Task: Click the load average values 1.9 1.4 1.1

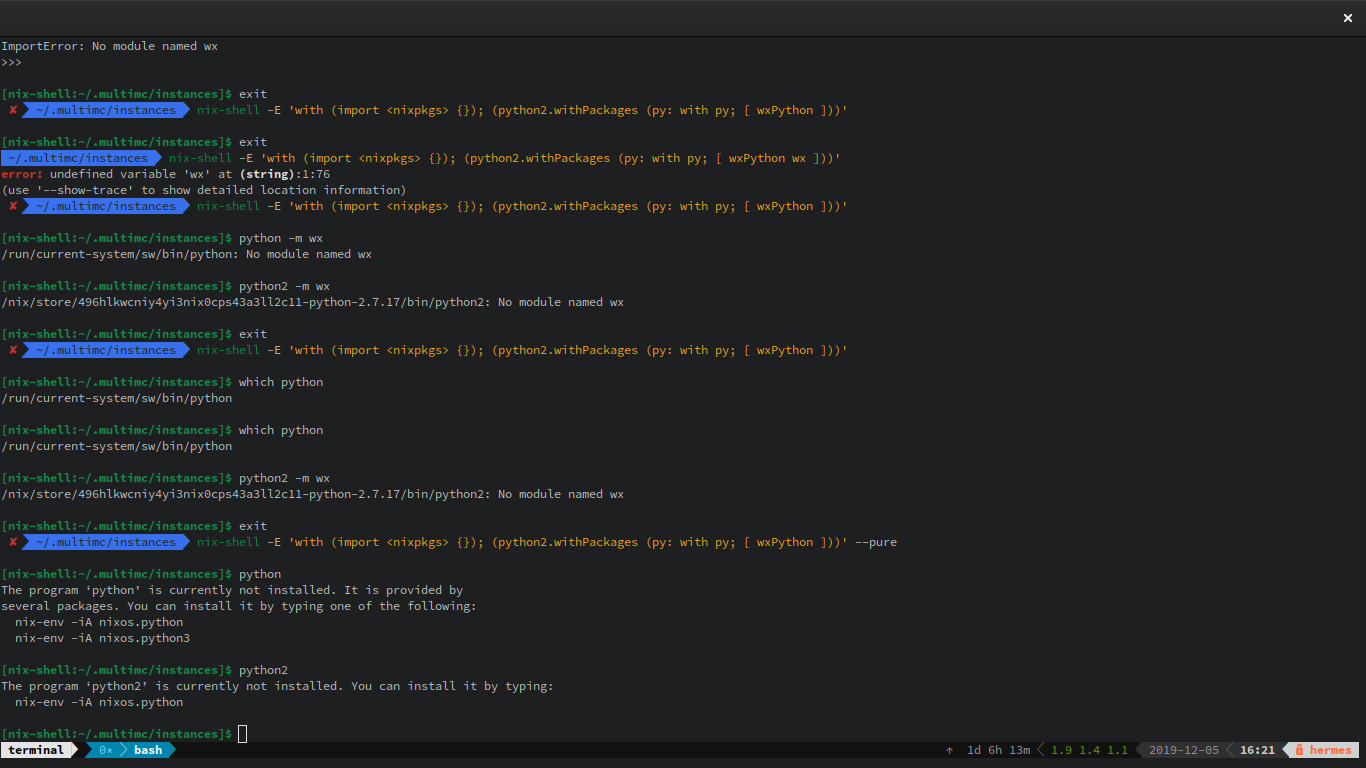Action: [x=1088, y=750]
